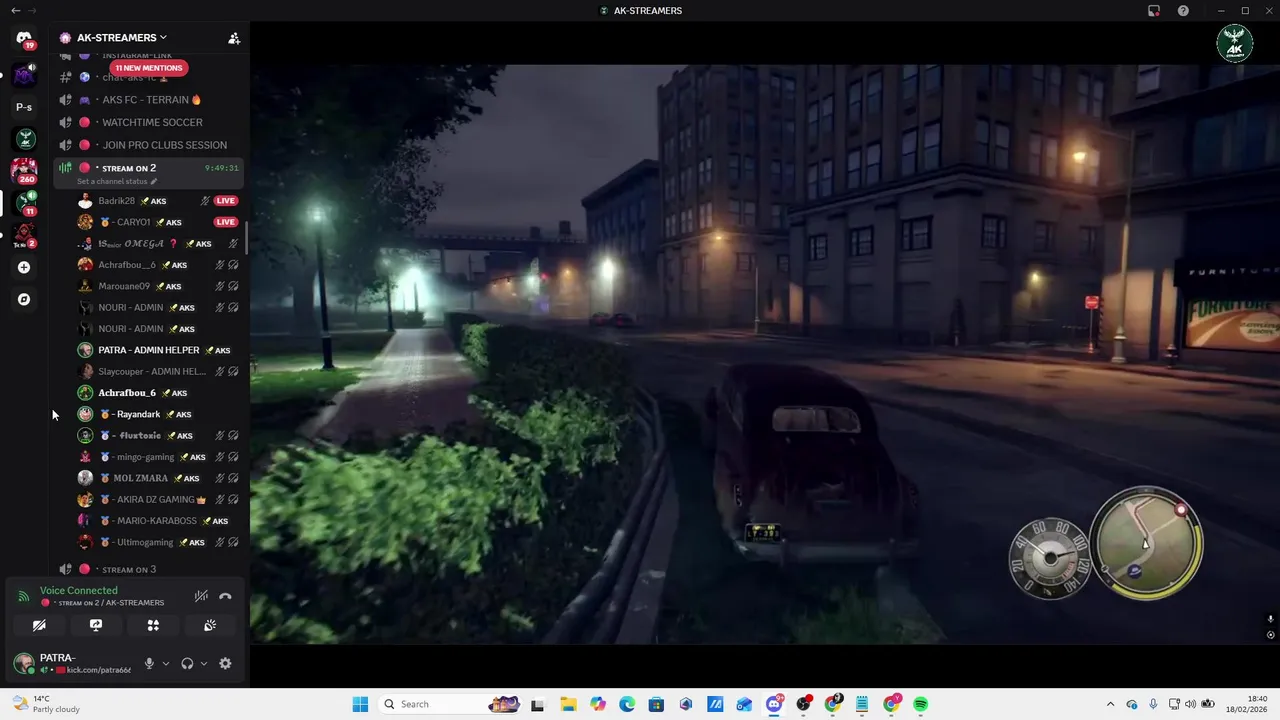
Task: Select user mingo-gaming in voice list
Action: click(x=158, y=457)
